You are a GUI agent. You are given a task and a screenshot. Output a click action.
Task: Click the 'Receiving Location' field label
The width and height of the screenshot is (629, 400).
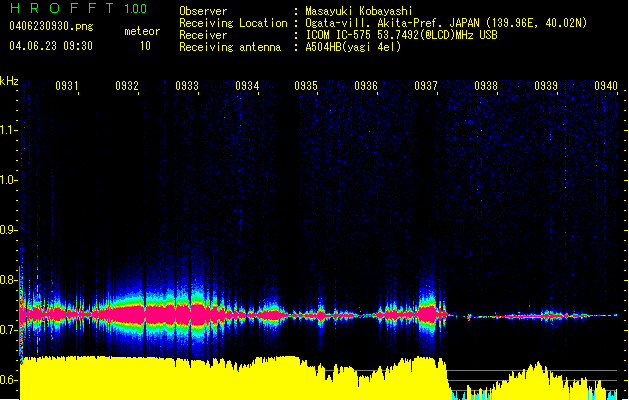pyautogui.click(x=233, y=23)
